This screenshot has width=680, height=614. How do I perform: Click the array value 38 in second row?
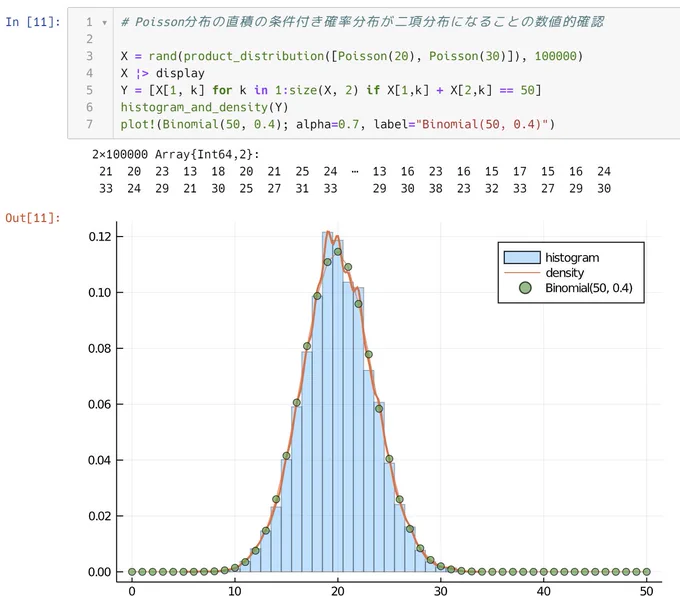pyautogui.click(x=435, y=189)
